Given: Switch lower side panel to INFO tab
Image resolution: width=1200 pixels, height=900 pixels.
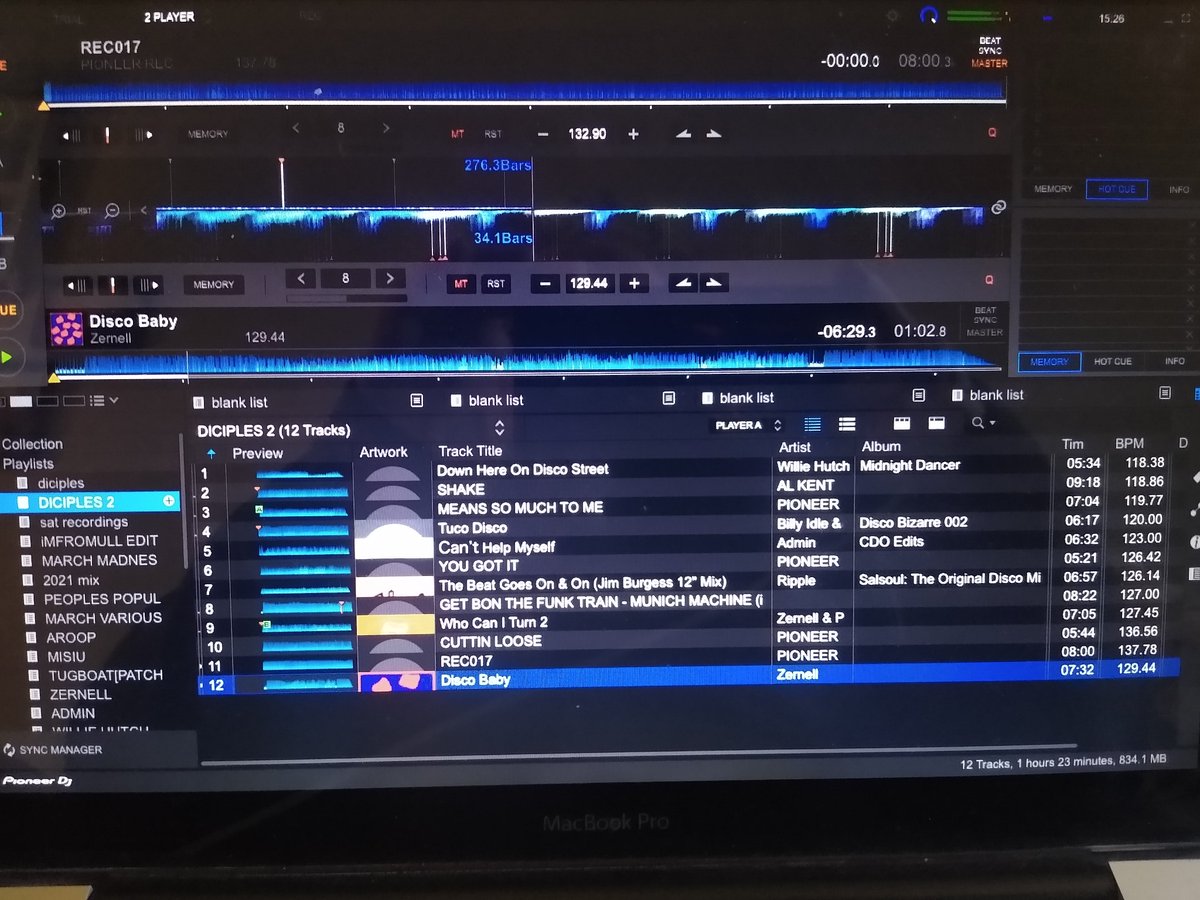Looking at the screenshot, I should tap(1176, 361).
